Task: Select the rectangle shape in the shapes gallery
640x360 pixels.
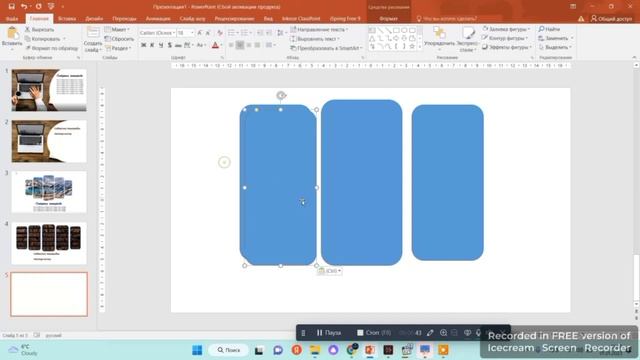Action: tap(396, 31)
